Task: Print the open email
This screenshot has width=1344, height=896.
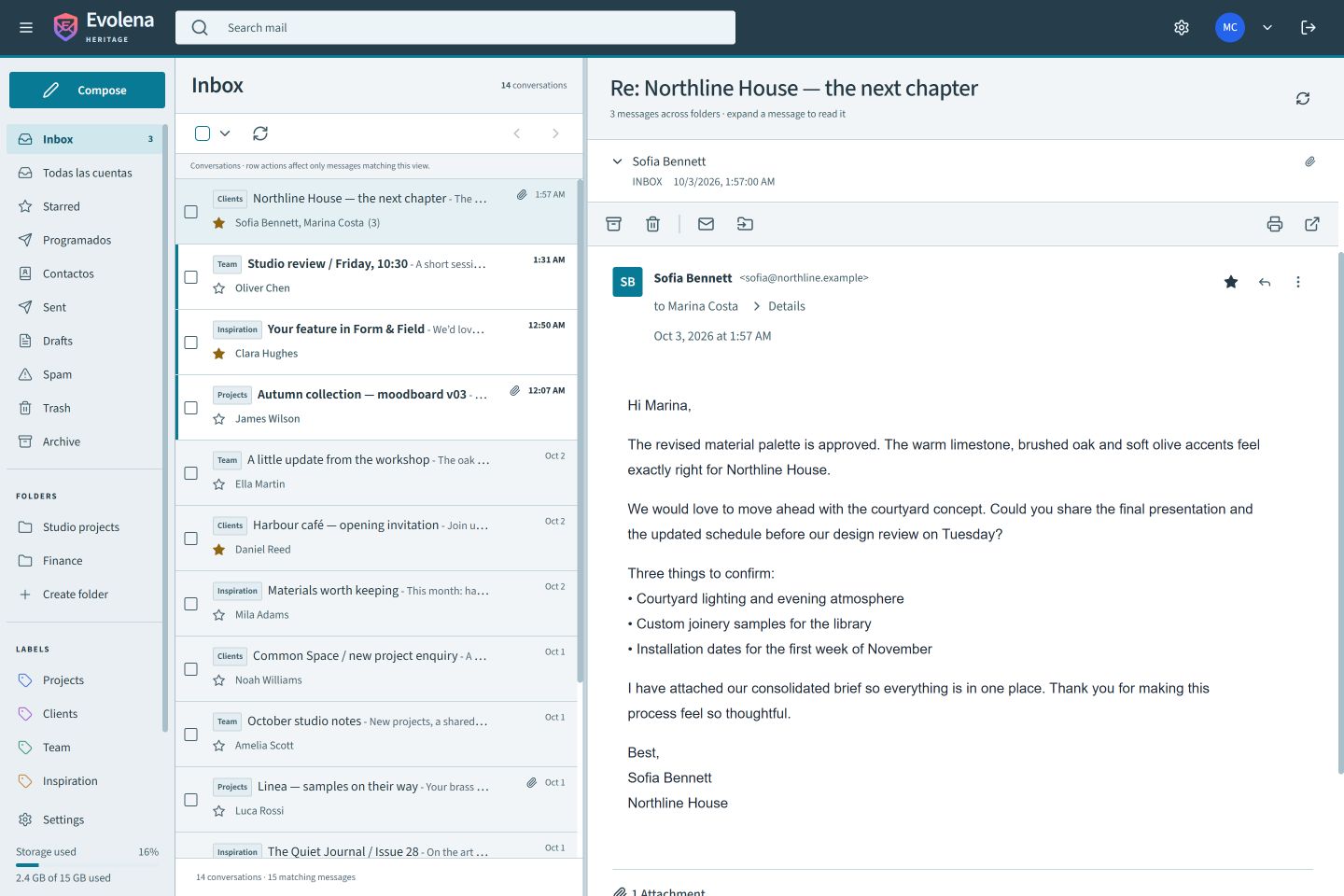Action: (1275, 224)
